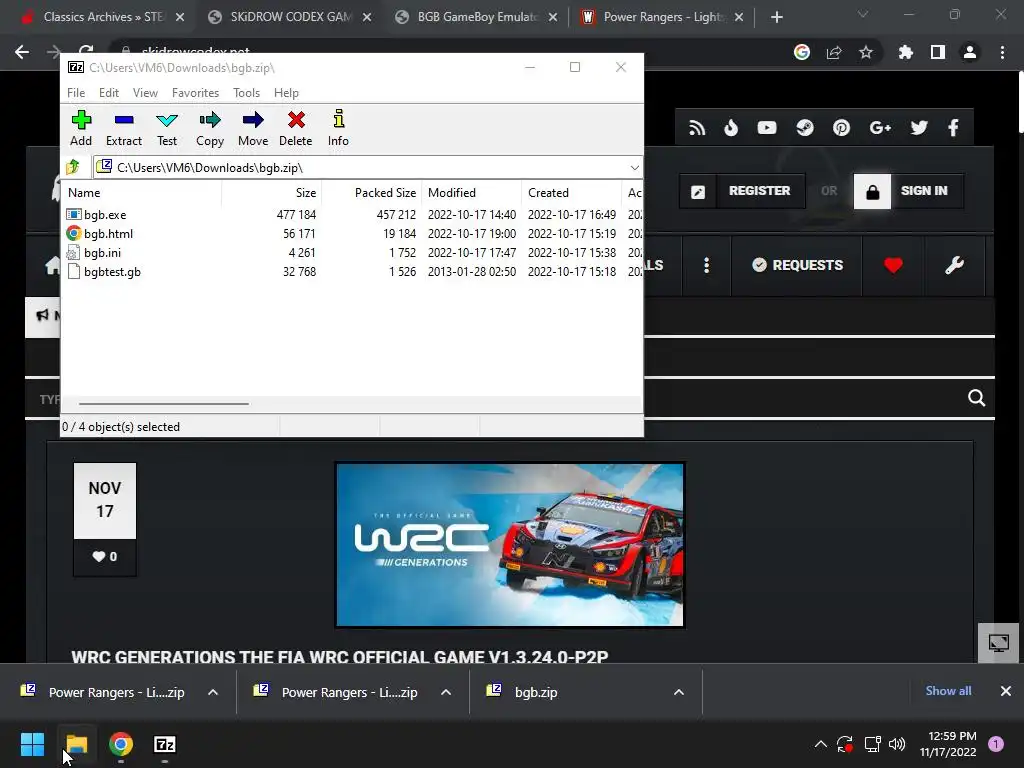This screenshot has height=768, width=1024.
Task: Click the Copy toolbar icon
Action: 210,128
